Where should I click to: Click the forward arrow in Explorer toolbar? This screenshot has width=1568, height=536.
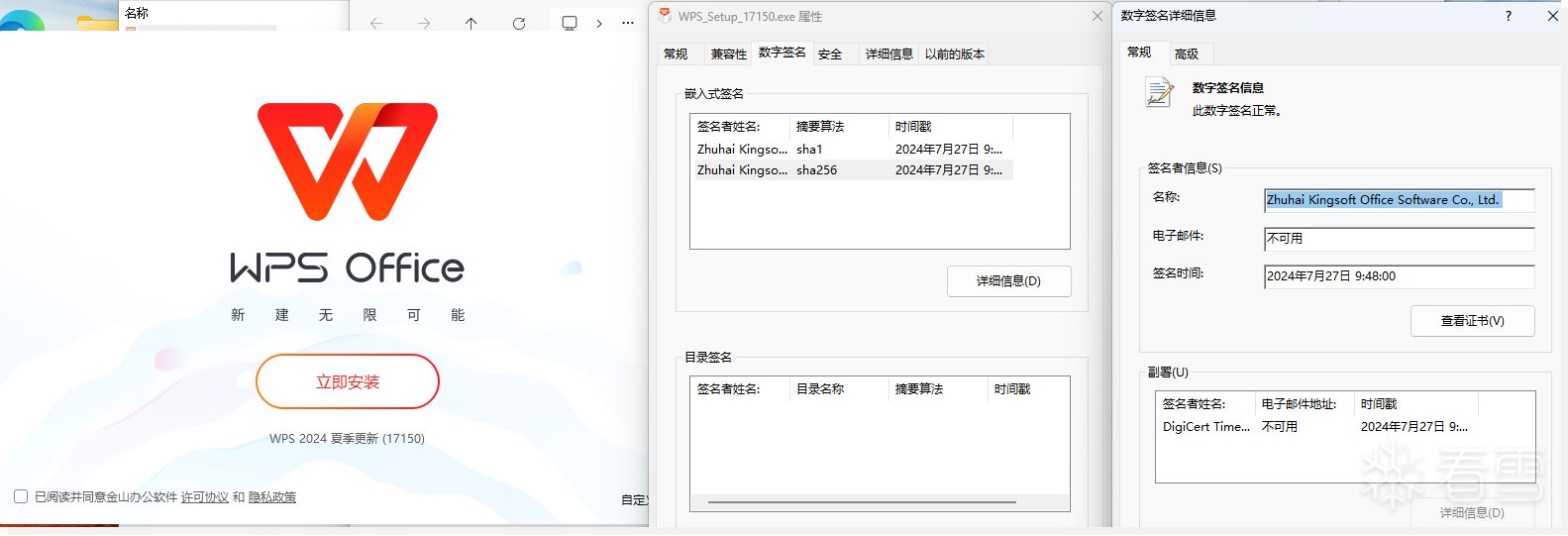(424, 23)
